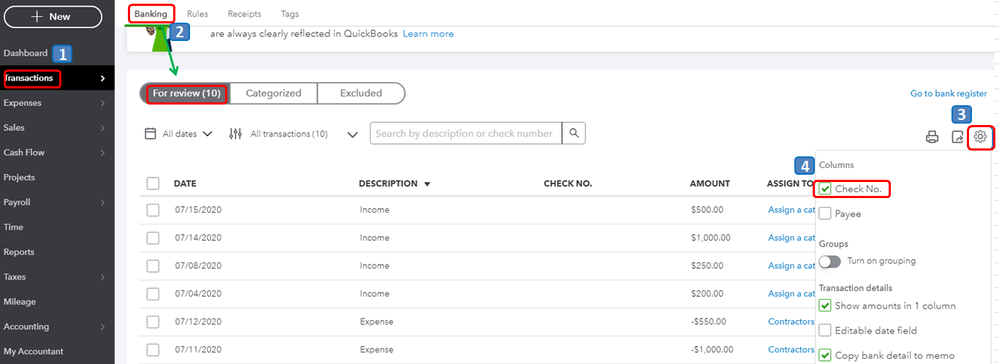Image resolution: width=999 pixels, height=364 pixels.
Task: Tick the select-all checkbox in the header
Action: pyautogui.click(x=153, y=184)
